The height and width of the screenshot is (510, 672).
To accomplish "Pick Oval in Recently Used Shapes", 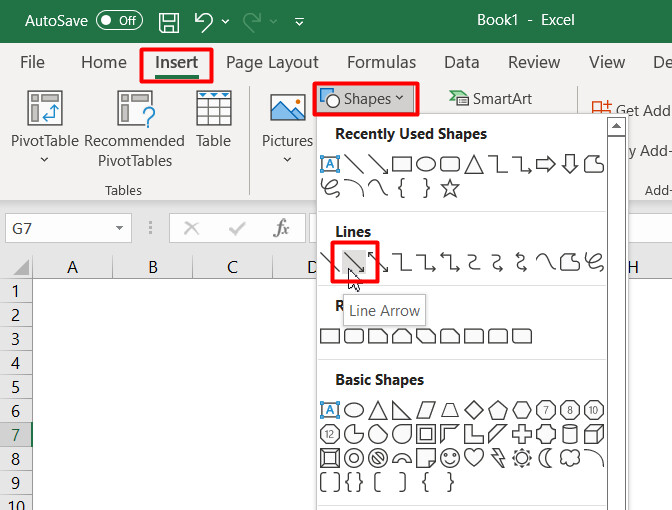I will (x=426, y=164).
